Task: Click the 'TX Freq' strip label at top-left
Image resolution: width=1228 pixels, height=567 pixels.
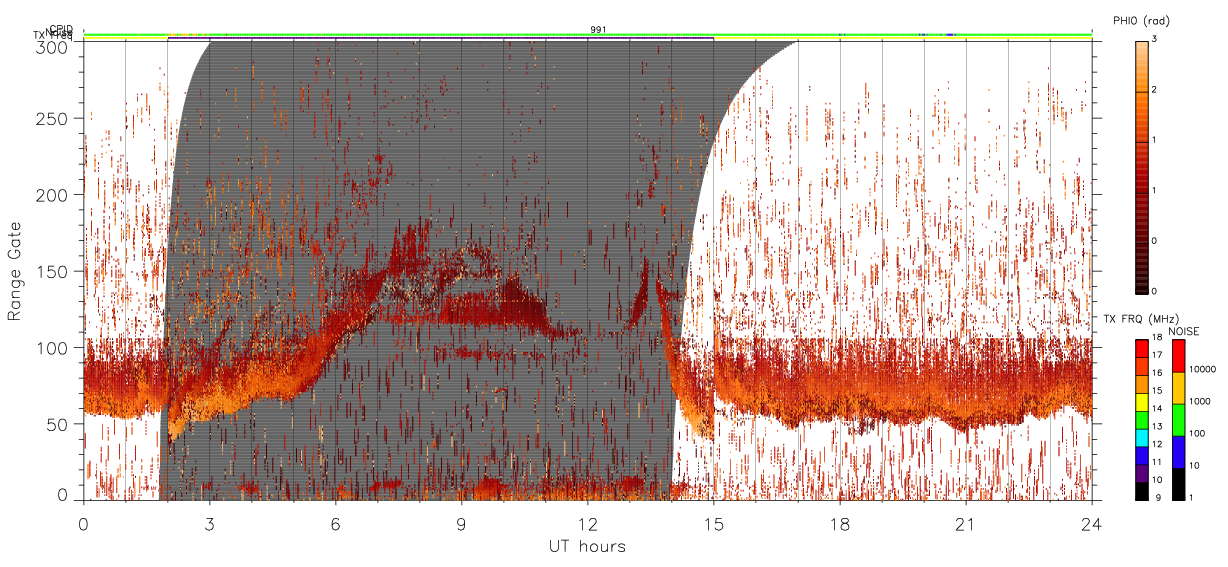Action: [54, 36]
